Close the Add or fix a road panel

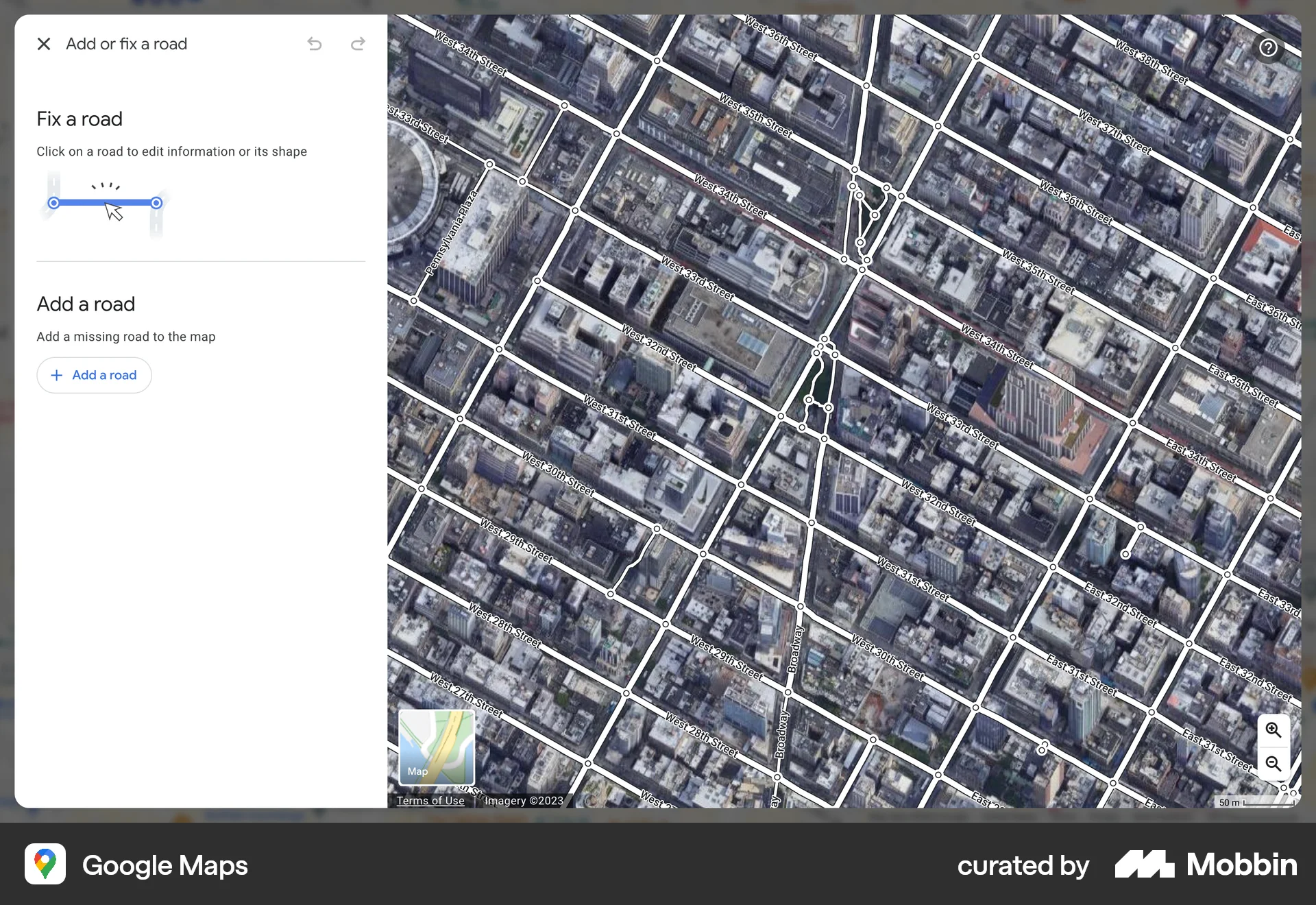tap(43, 44)
